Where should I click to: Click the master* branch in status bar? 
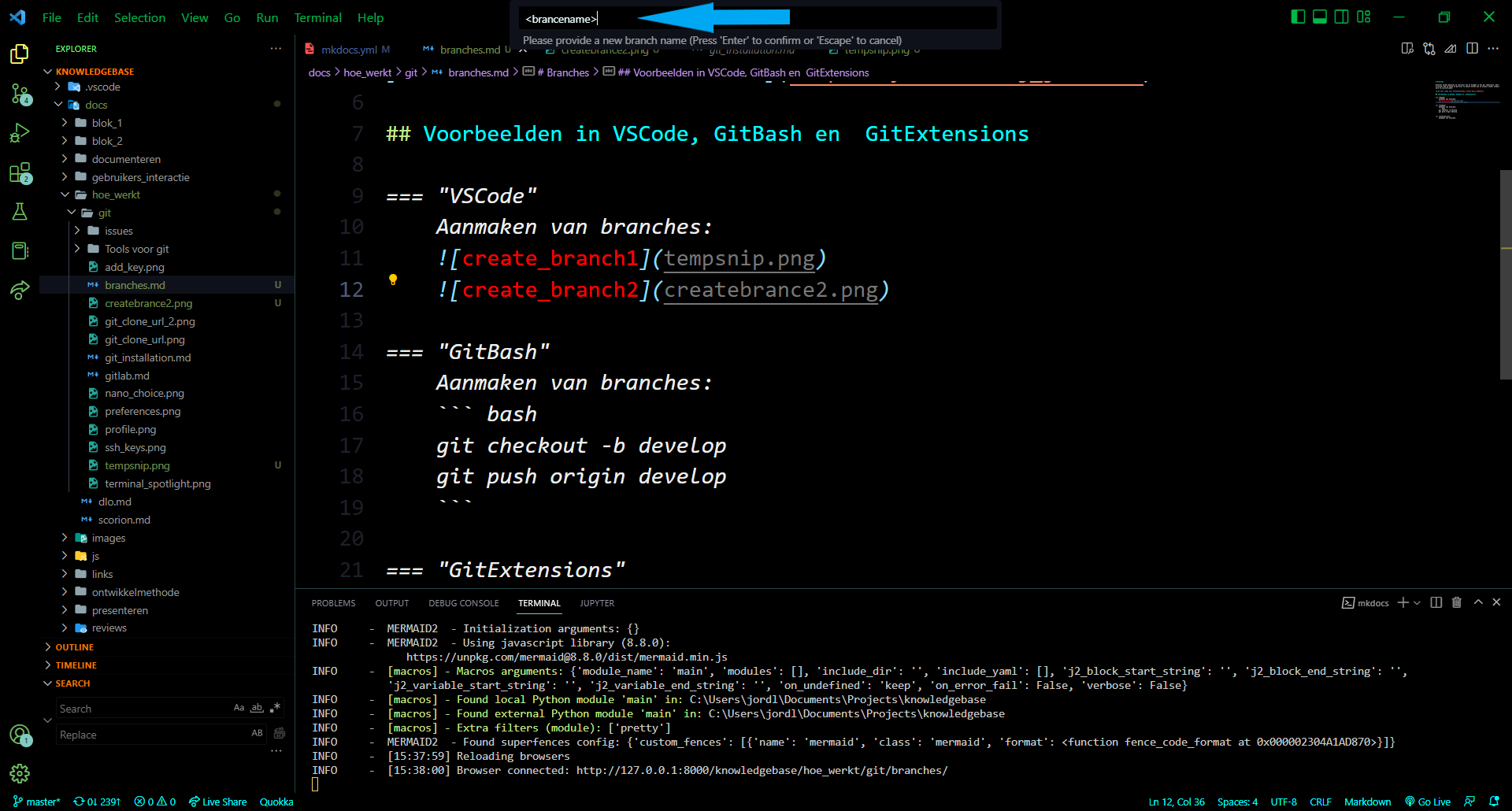click(36, 802)
